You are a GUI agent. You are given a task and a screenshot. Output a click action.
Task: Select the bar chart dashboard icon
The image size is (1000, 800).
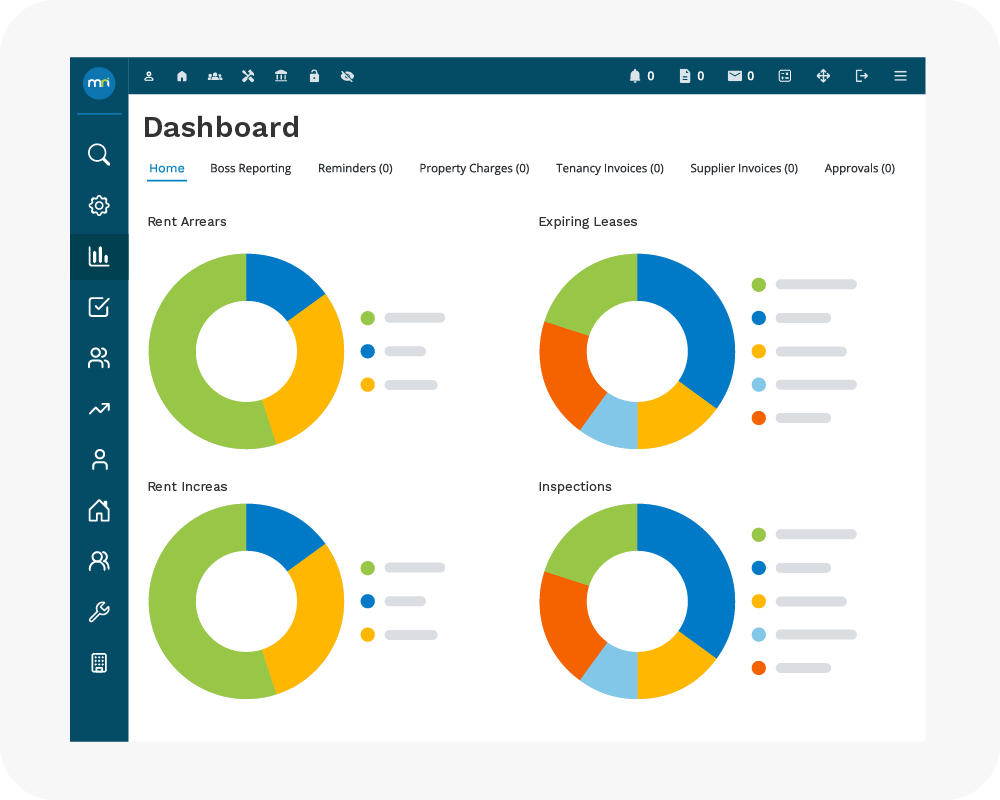pyautogui.click(x=98, y=257)
